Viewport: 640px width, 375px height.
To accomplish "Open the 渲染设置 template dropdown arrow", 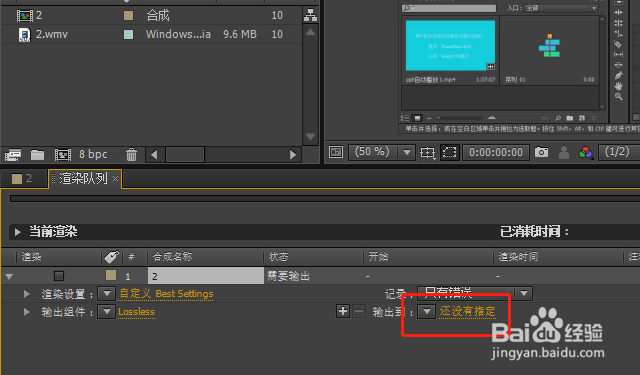I will click(107, 293).
